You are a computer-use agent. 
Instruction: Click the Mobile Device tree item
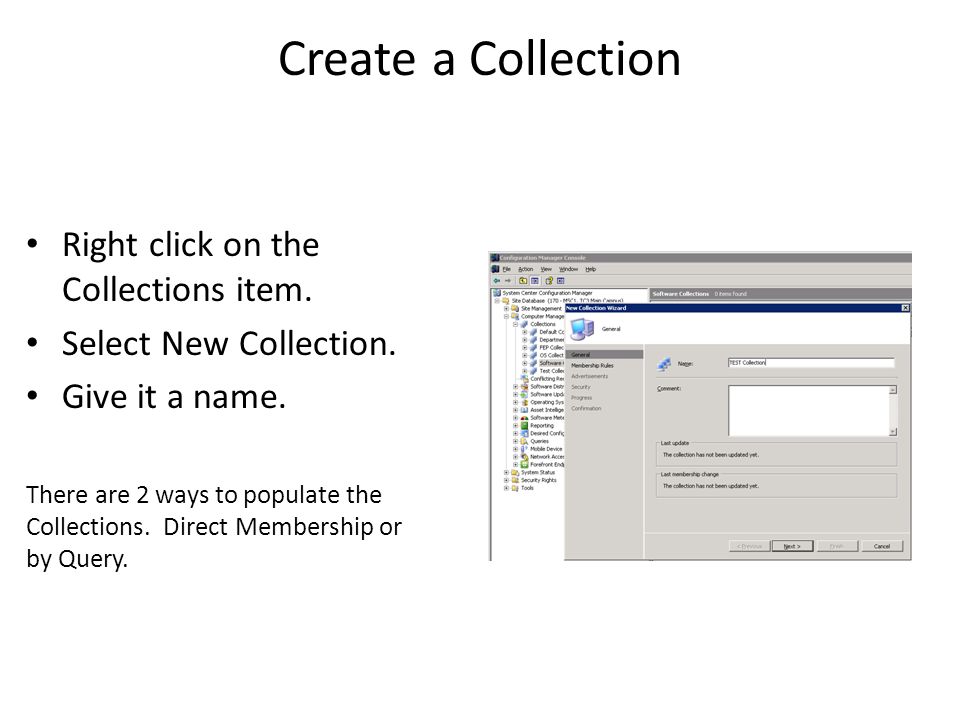tap(546, 449)
